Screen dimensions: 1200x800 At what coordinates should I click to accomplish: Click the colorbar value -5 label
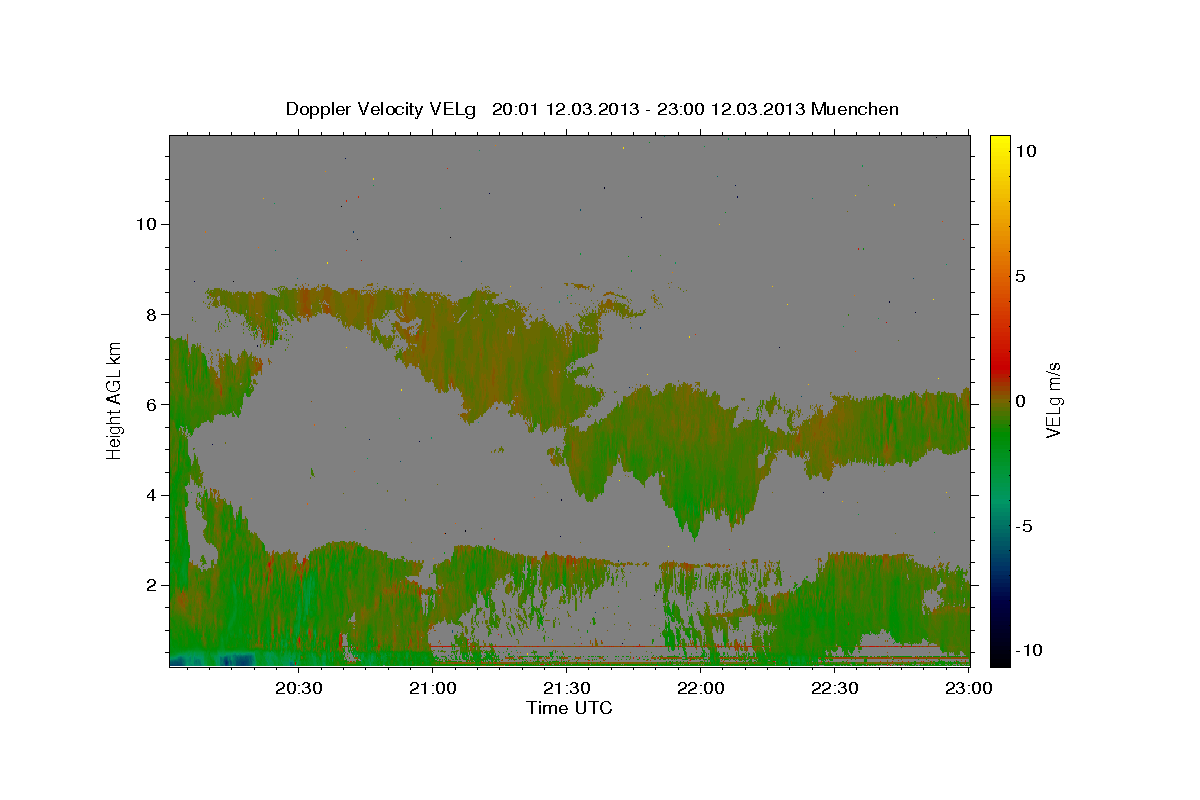point(1024,525)
